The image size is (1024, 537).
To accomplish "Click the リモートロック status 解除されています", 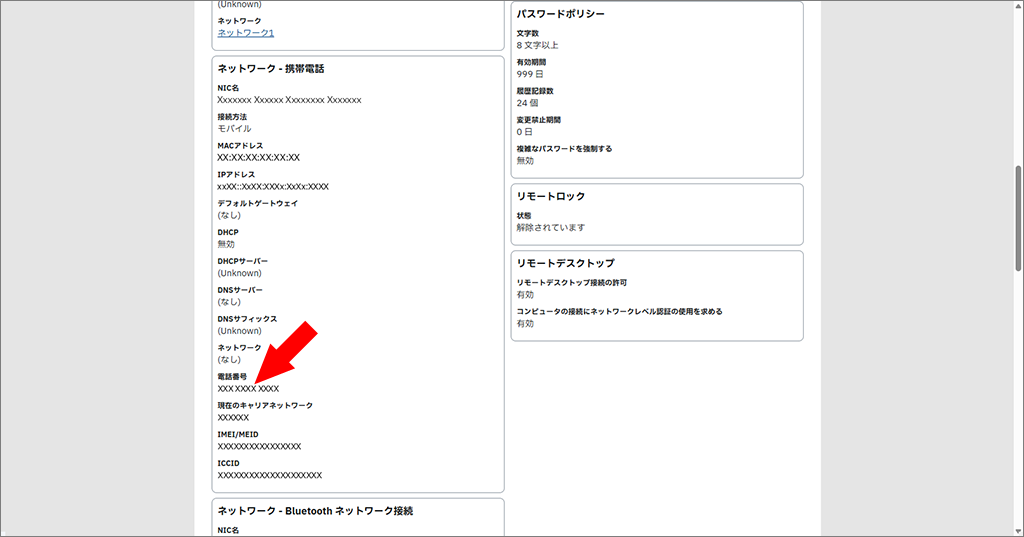I will (x=551, y=227).
